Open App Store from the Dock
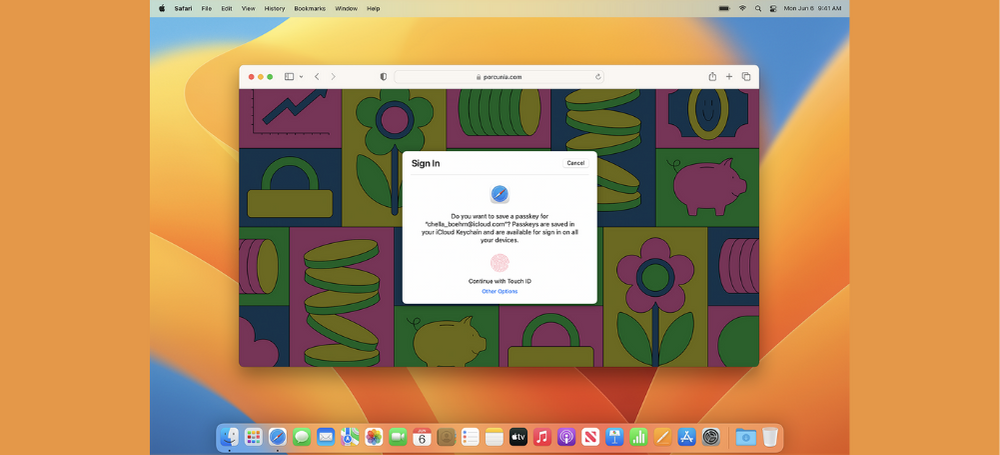 687,436
